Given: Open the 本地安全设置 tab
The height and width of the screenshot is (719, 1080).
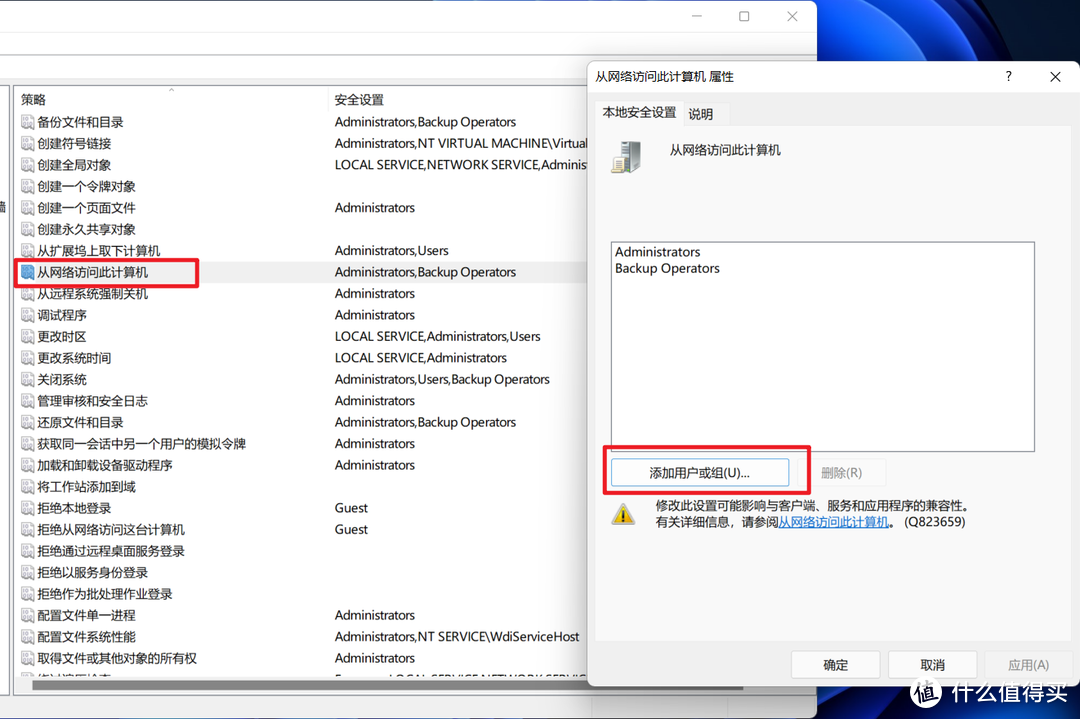Looking at the screenshot, I should 639,113.
